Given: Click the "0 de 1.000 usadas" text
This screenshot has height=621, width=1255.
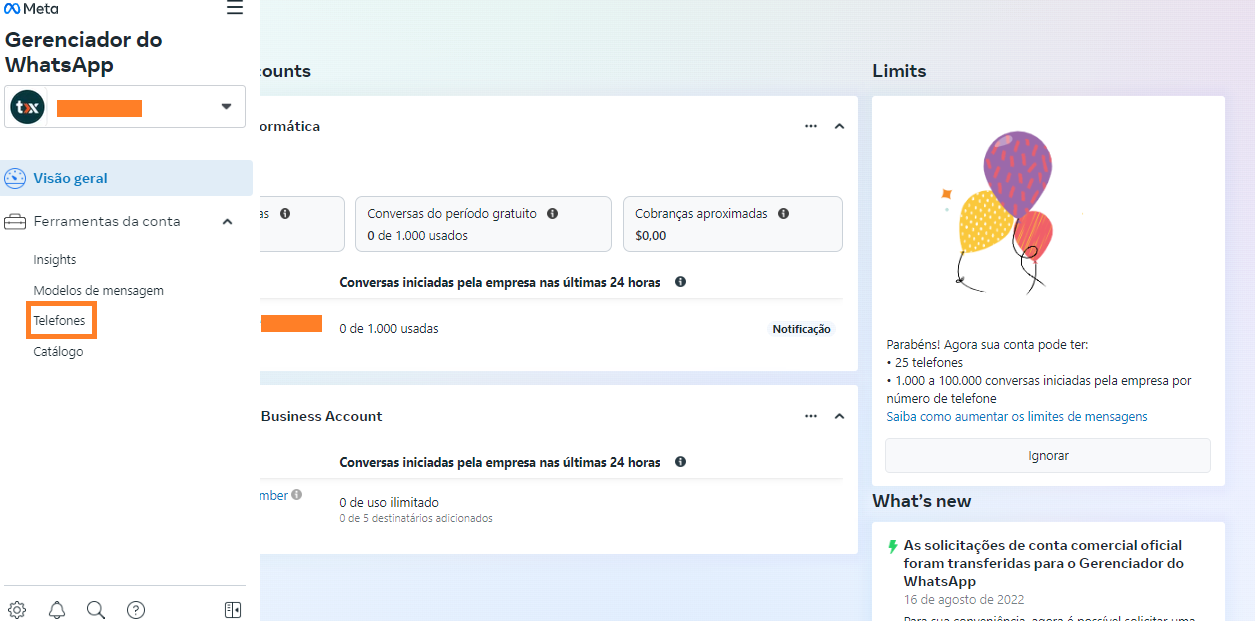Looking at the screenshot, I should (389, 329).
